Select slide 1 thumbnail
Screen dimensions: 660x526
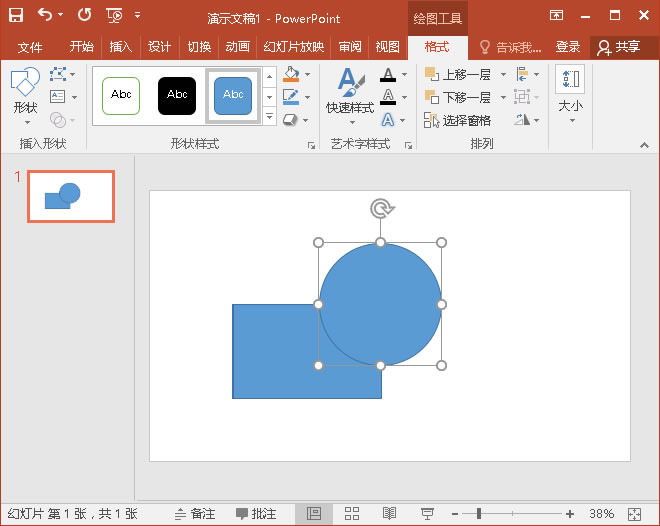70,196
